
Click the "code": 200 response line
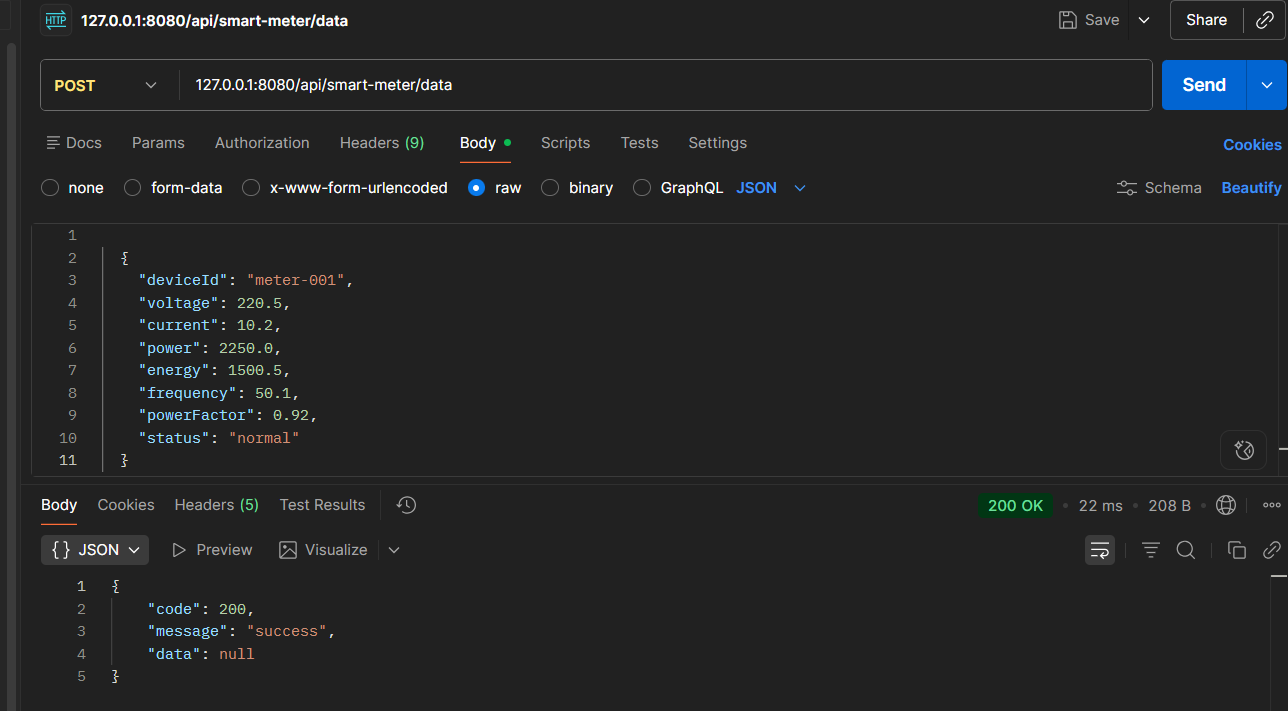click(201, 609)
